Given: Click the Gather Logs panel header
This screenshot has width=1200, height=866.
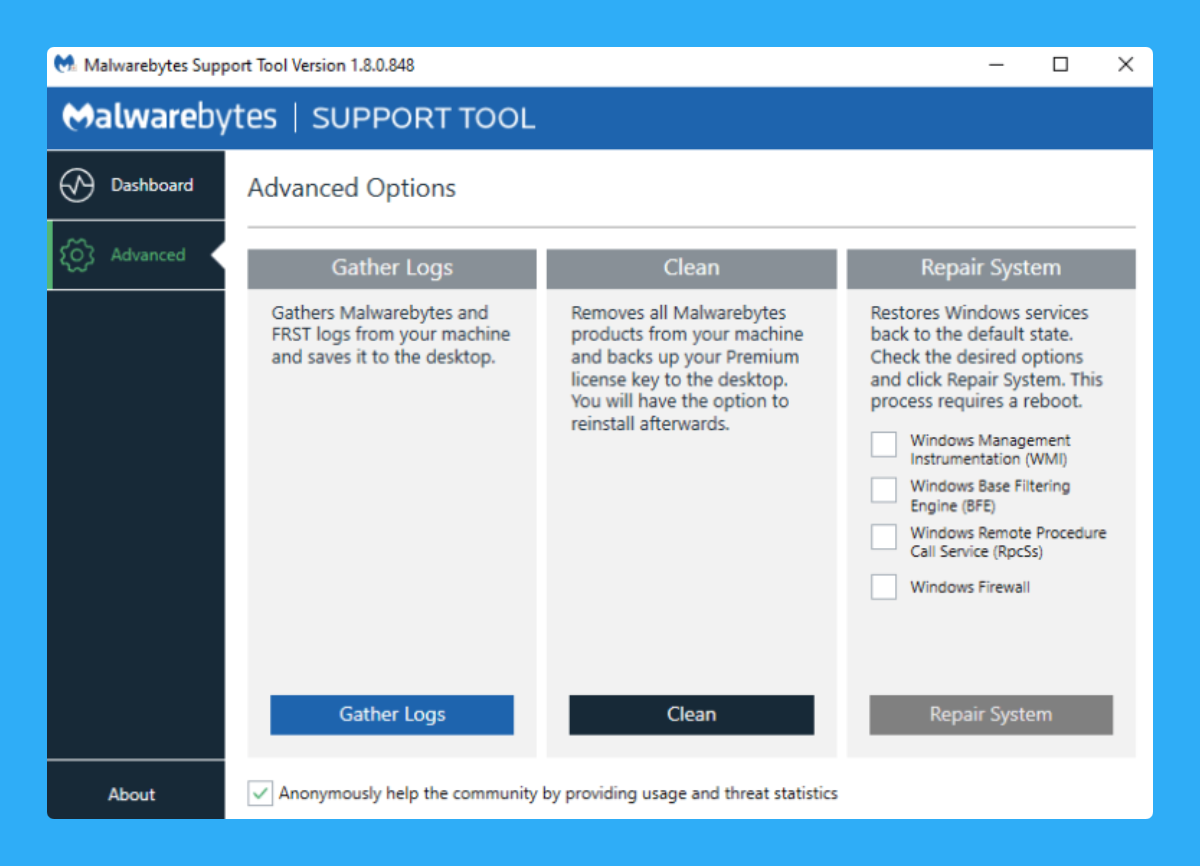Looking at the screenshot, I should tap(392, 268).
